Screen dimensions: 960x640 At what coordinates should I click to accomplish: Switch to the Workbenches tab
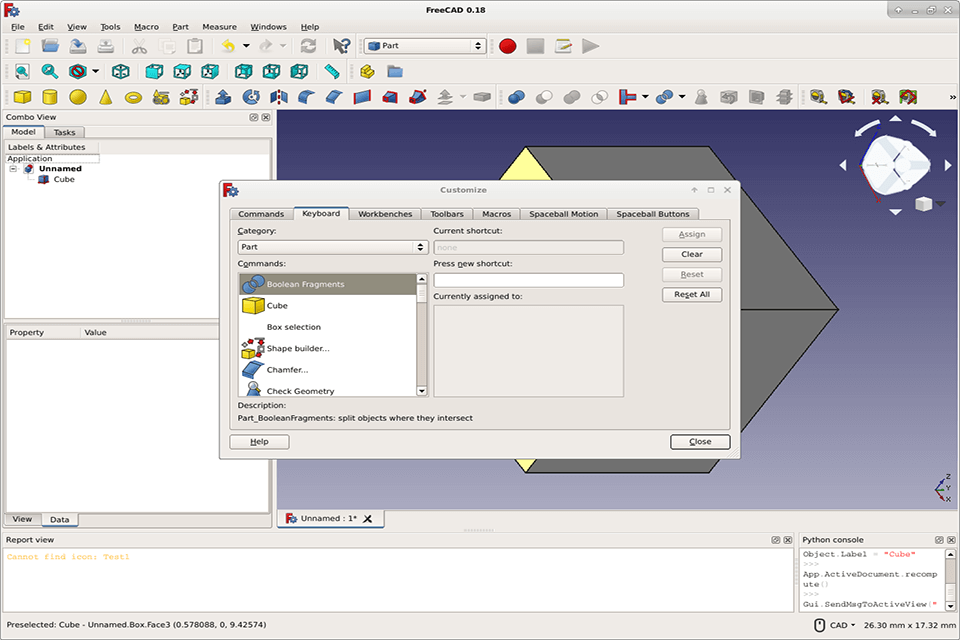(x=385, y=214)
